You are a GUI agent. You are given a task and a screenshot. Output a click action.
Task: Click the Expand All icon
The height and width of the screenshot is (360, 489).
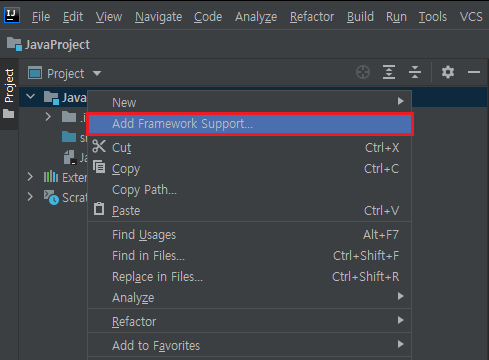pyautogui.click(x=389, y=72)
